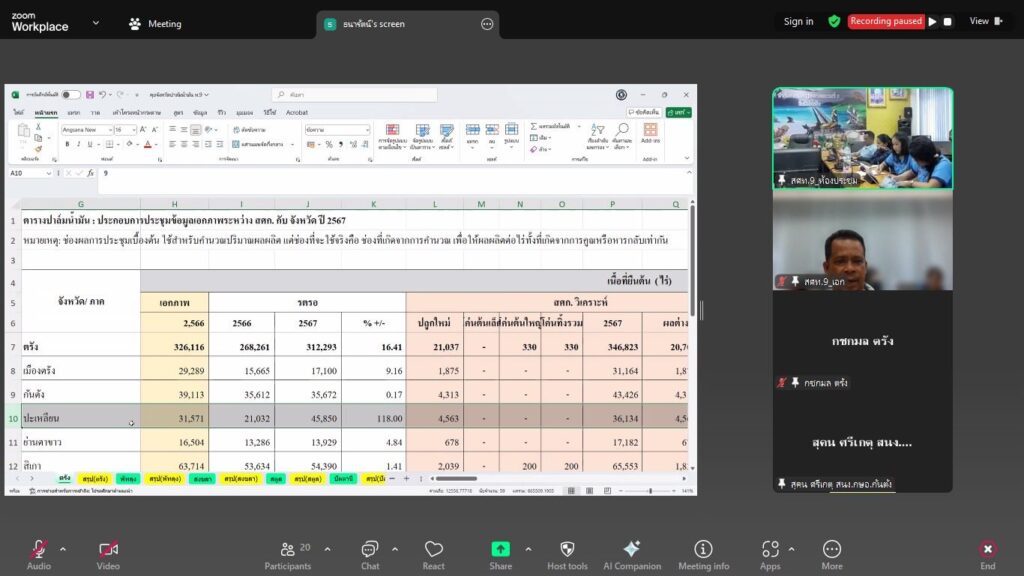Open the View layout menu
This screenshot has width=1024, height=576.
click(984, 22)
